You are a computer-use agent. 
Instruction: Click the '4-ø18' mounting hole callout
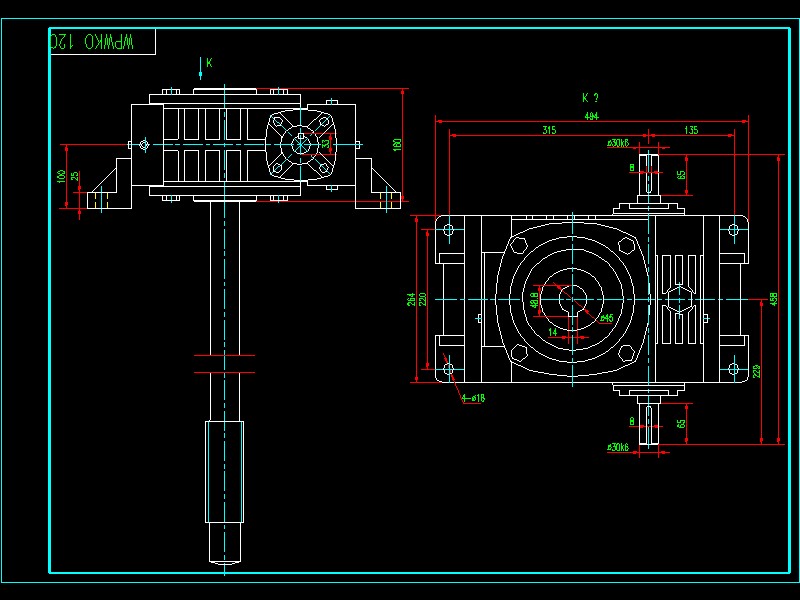tap(473, 398)
